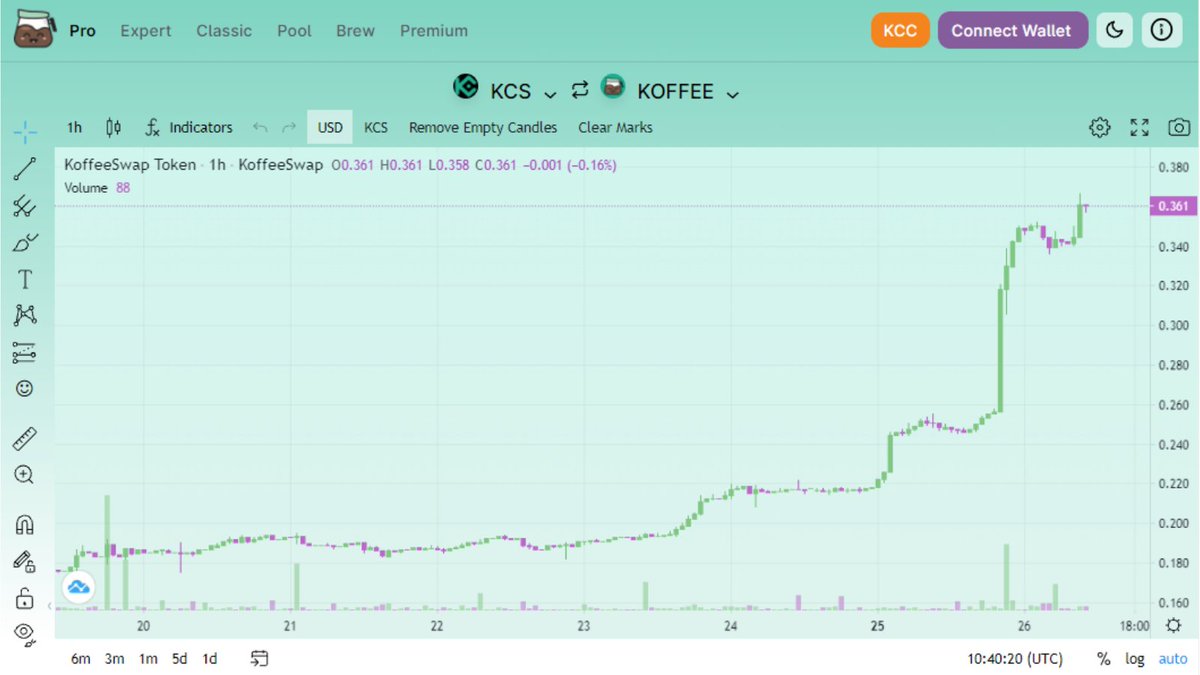
Task: Open the emoji sticker tool
Action: click(x=24, y=388)
